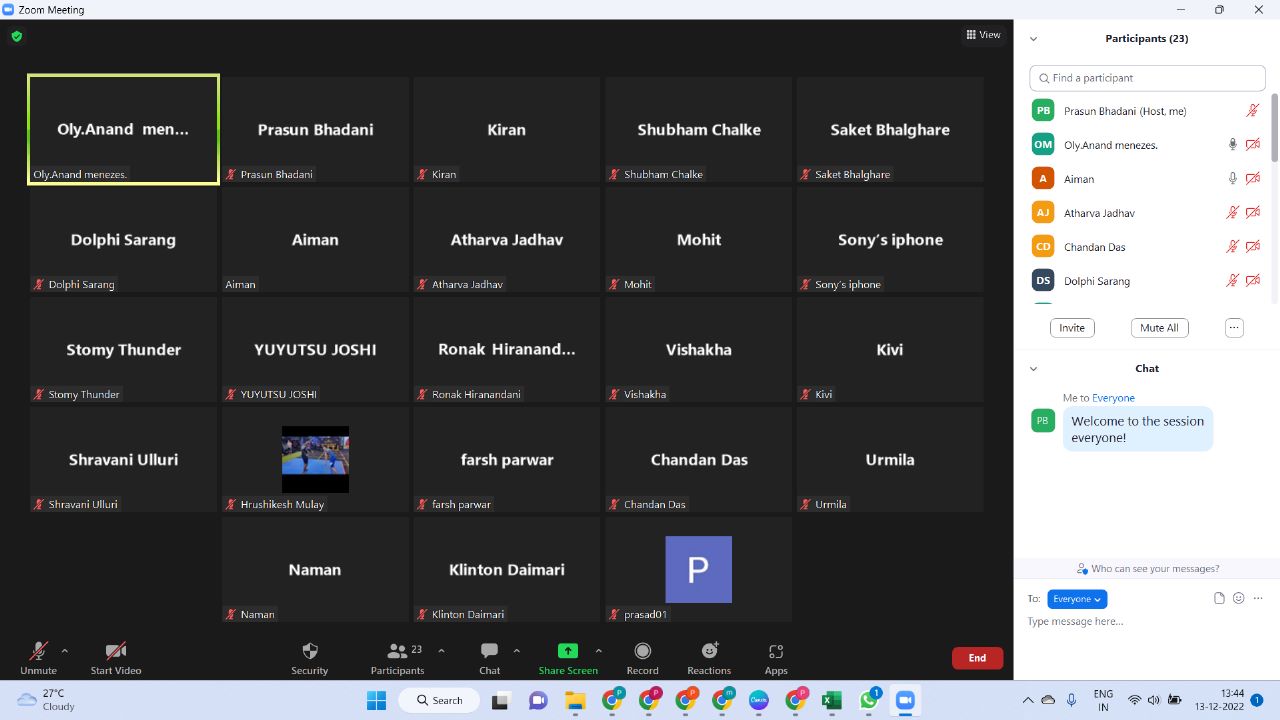Viewport: 1280px width, 720px height.
Task: Open the View layout menu
Action: pyautogui.click(x=983, y=35)
